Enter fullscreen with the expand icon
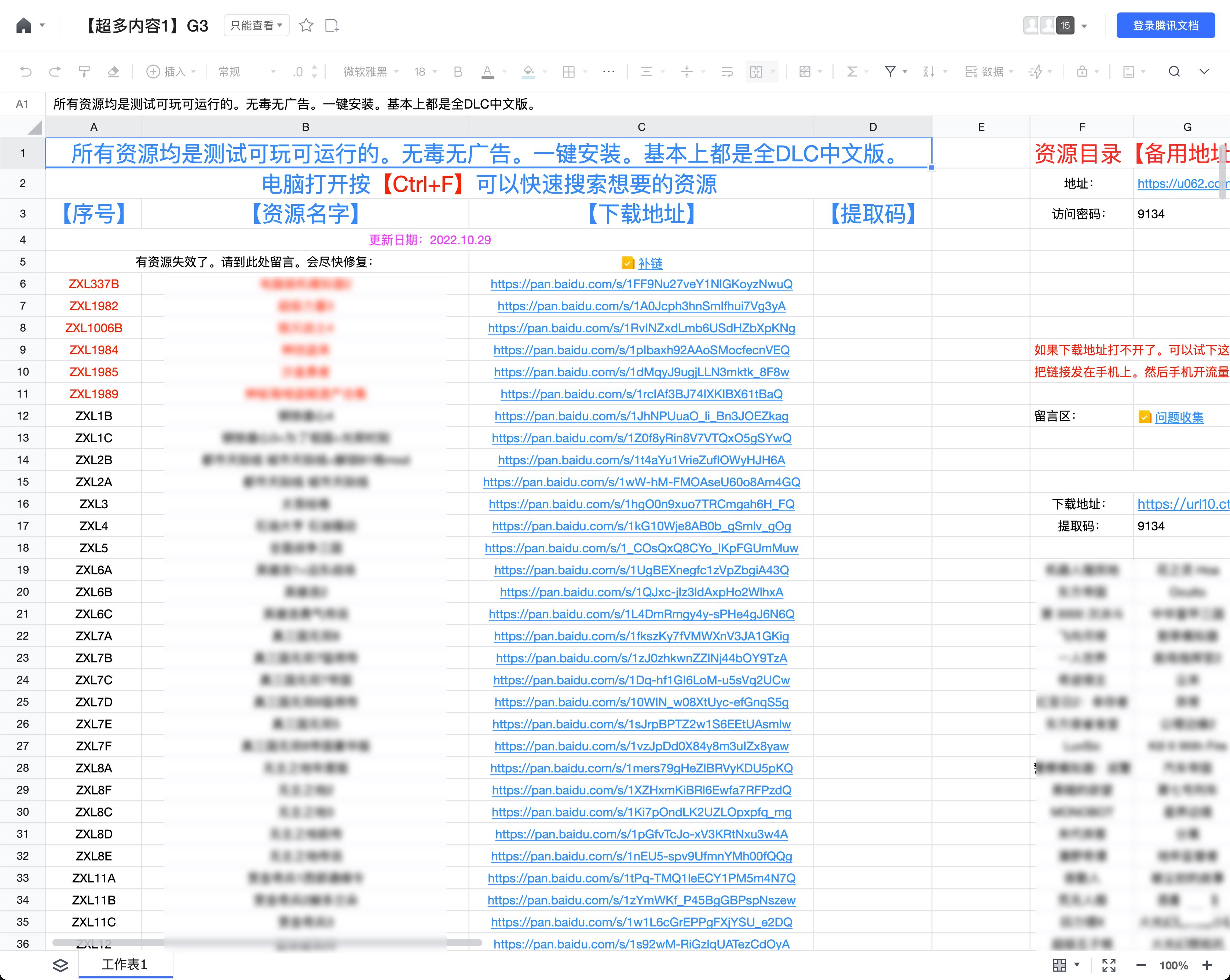 (x=1109, y=965)
